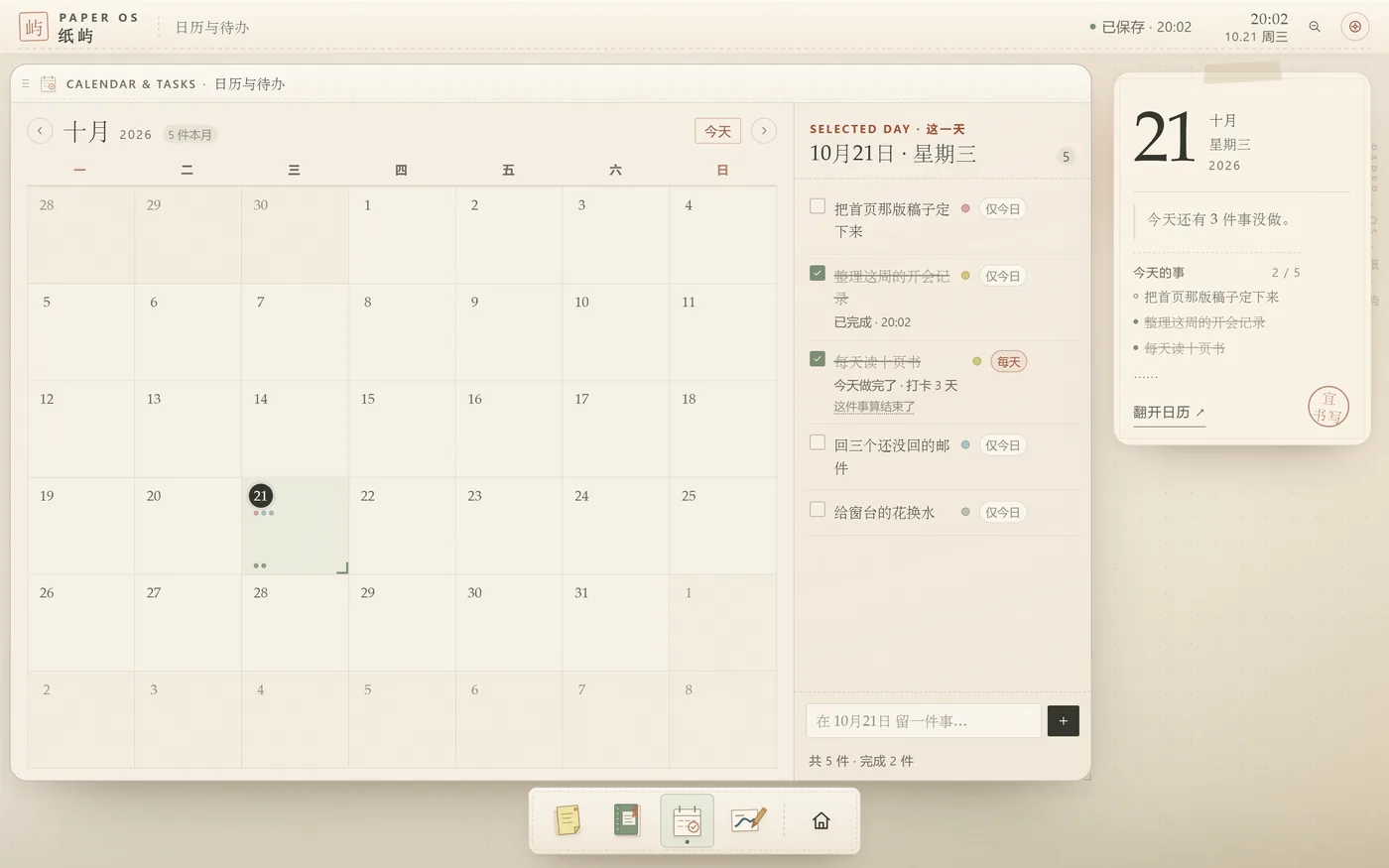Click widget item 每天读十页书
Image resolution: width=1389 pixels, height=868 pixels.
coord(1185,348)
